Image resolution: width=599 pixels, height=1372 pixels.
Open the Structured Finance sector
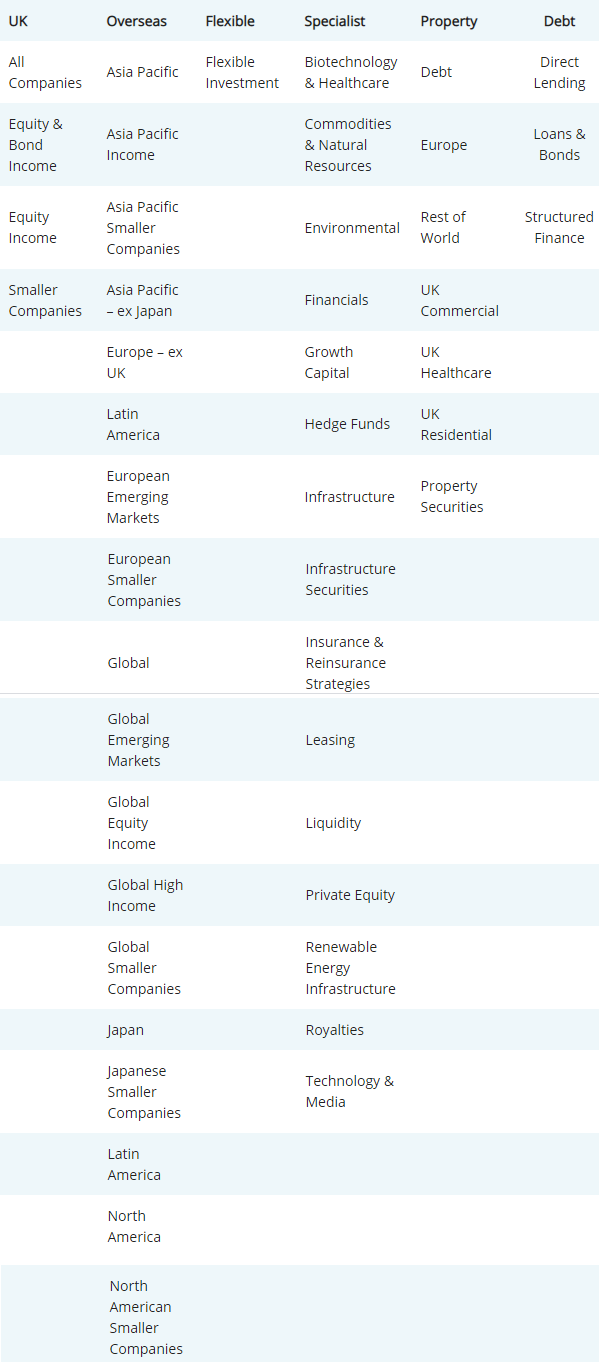(559, 227)
